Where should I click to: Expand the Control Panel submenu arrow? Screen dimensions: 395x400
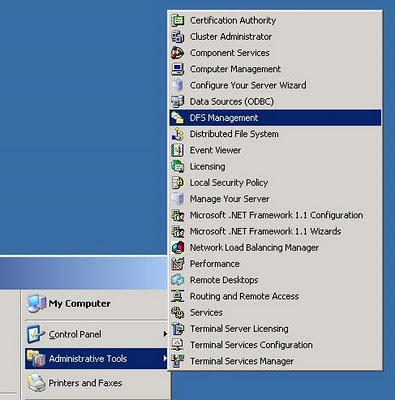coord(165,334)
